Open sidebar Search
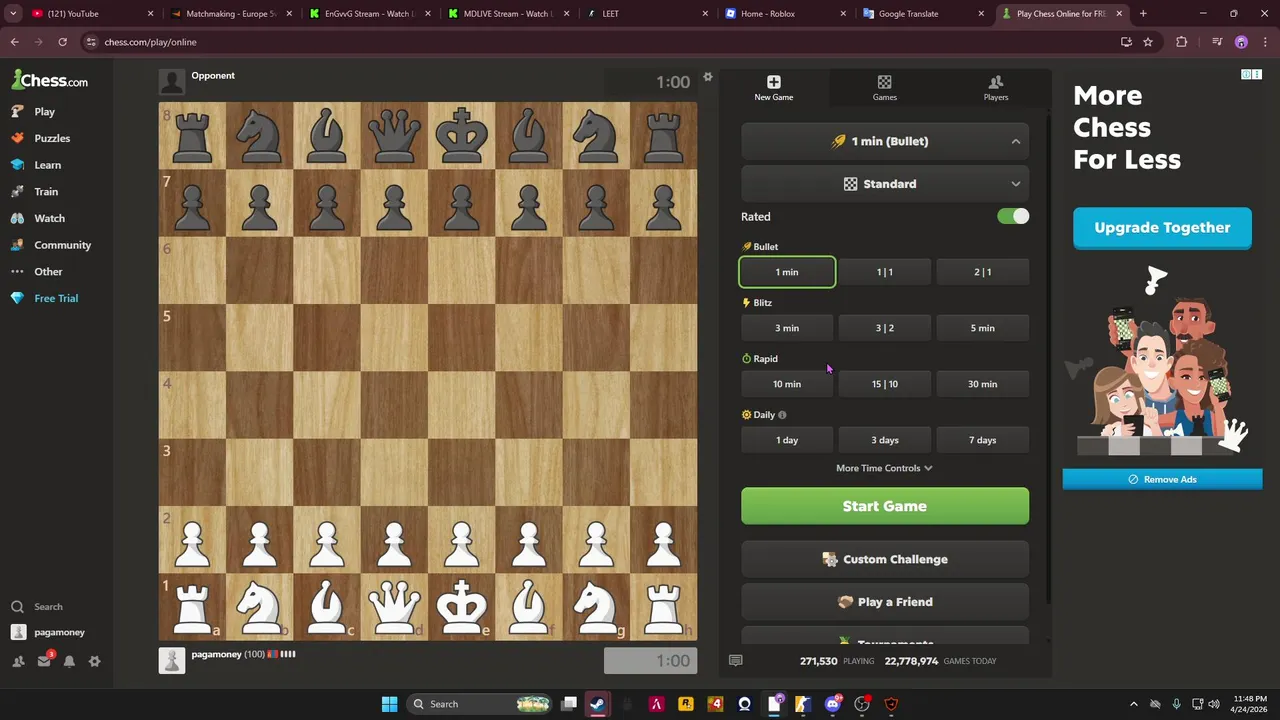The image size is (1280, 720). coord(37,607)
